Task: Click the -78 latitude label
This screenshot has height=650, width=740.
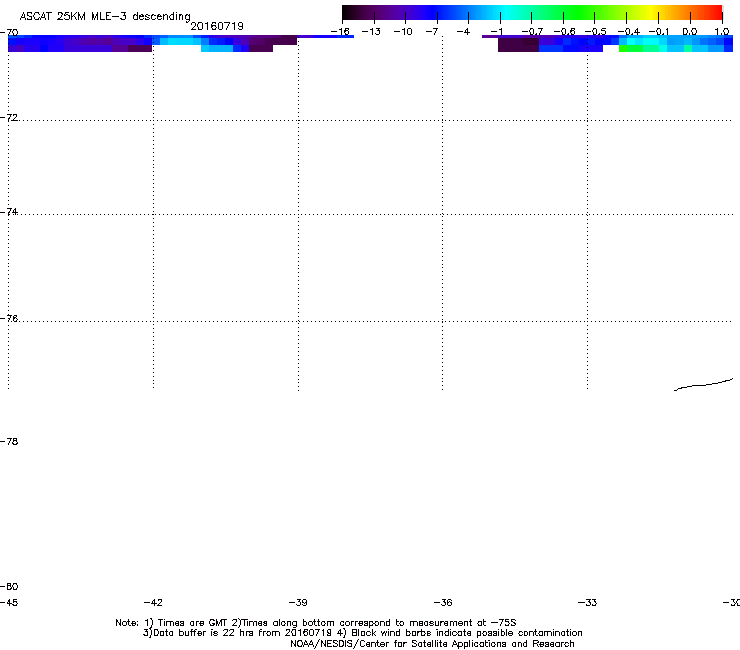Action: click(9, 442)
